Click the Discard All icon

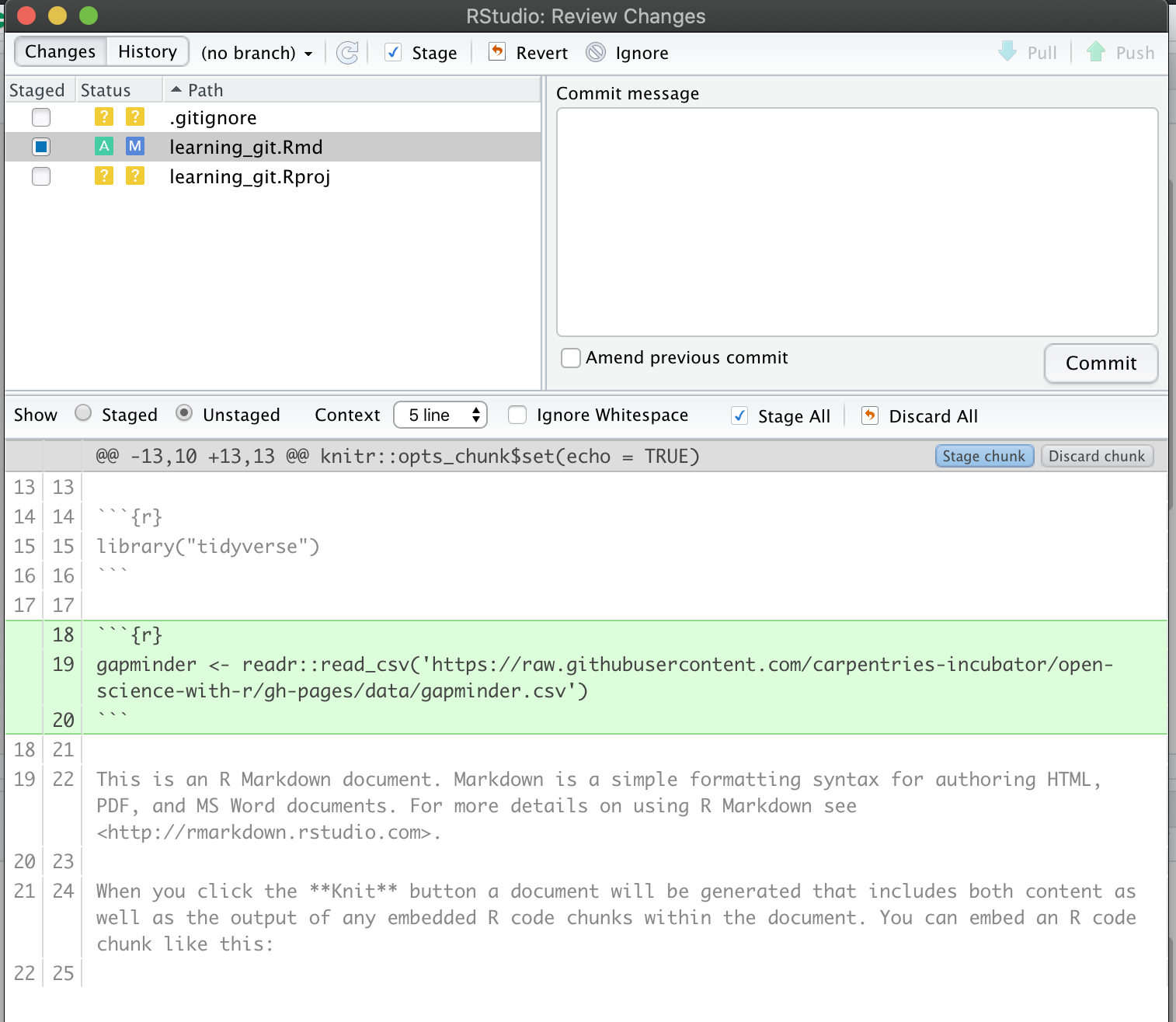[x=870, y=415]
